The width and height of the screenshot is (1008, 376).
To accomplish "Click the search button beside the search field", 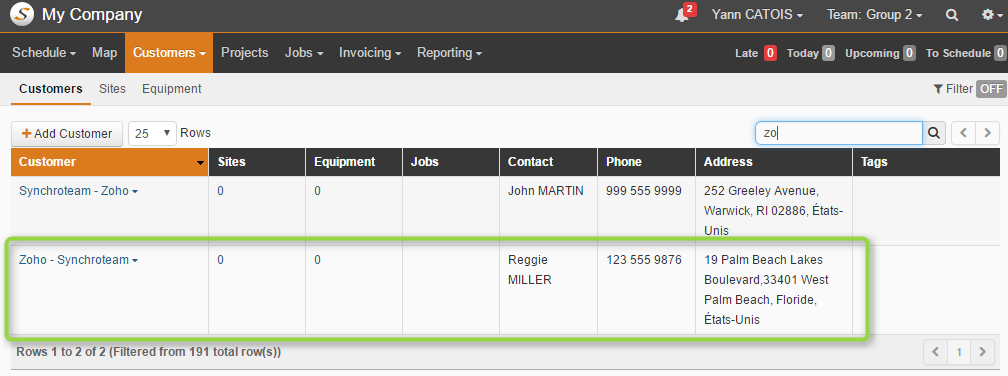I will click(934, 133).
